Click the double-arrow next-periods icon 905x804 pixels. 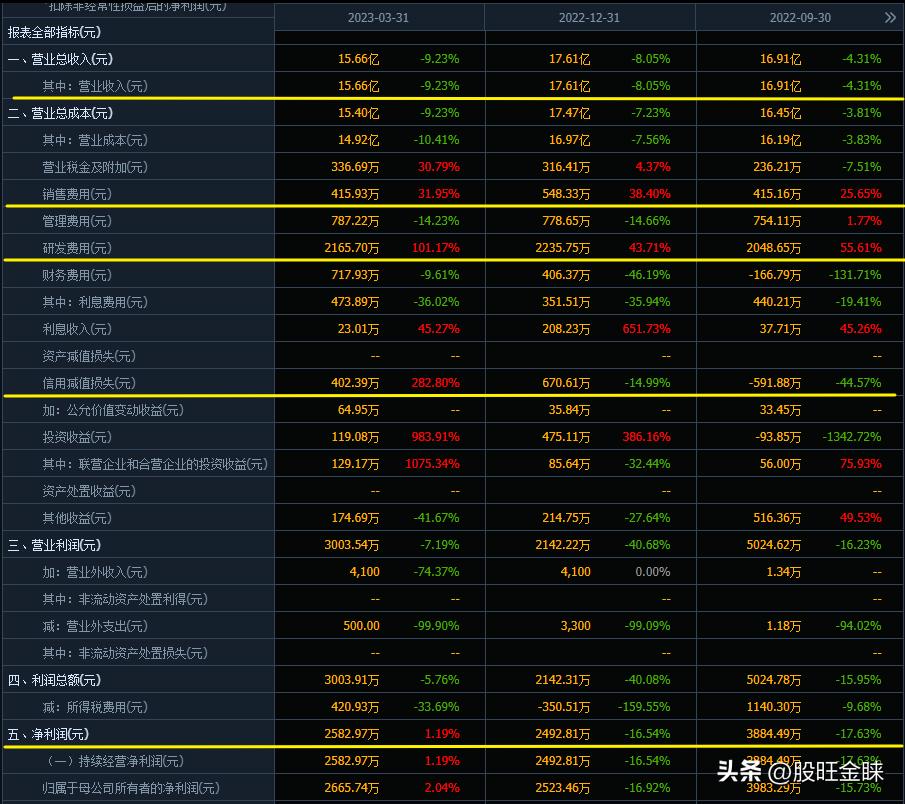(x=890, y=18)
